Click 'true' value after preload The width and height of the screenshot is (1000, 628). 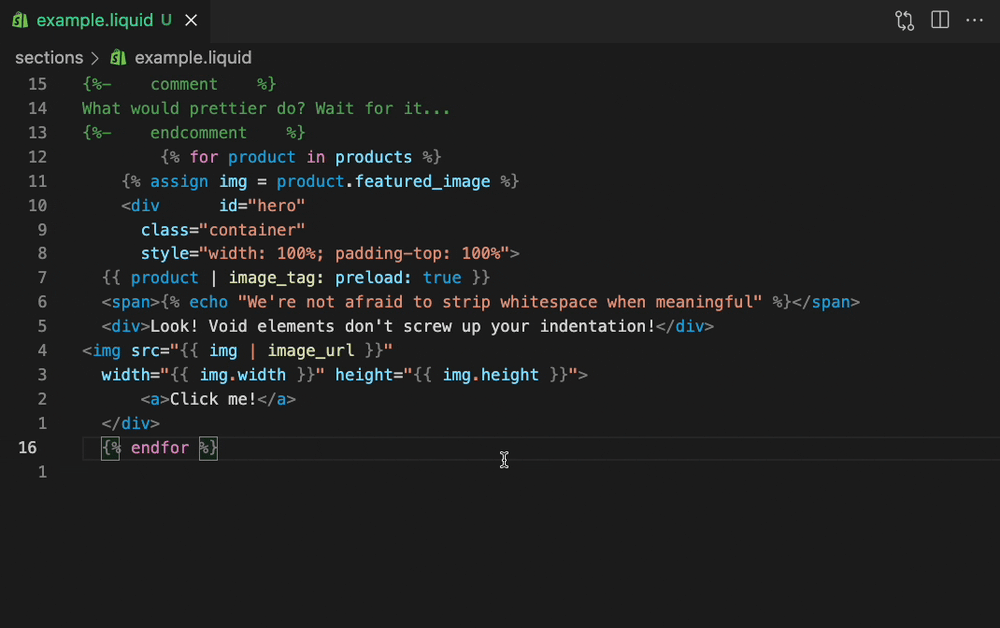[442, 278]
